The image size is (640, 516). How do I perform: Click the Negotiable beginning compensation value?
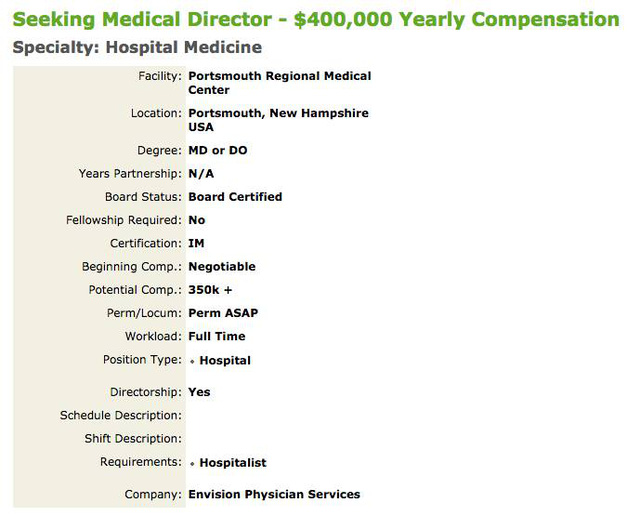tap(222, 267)
